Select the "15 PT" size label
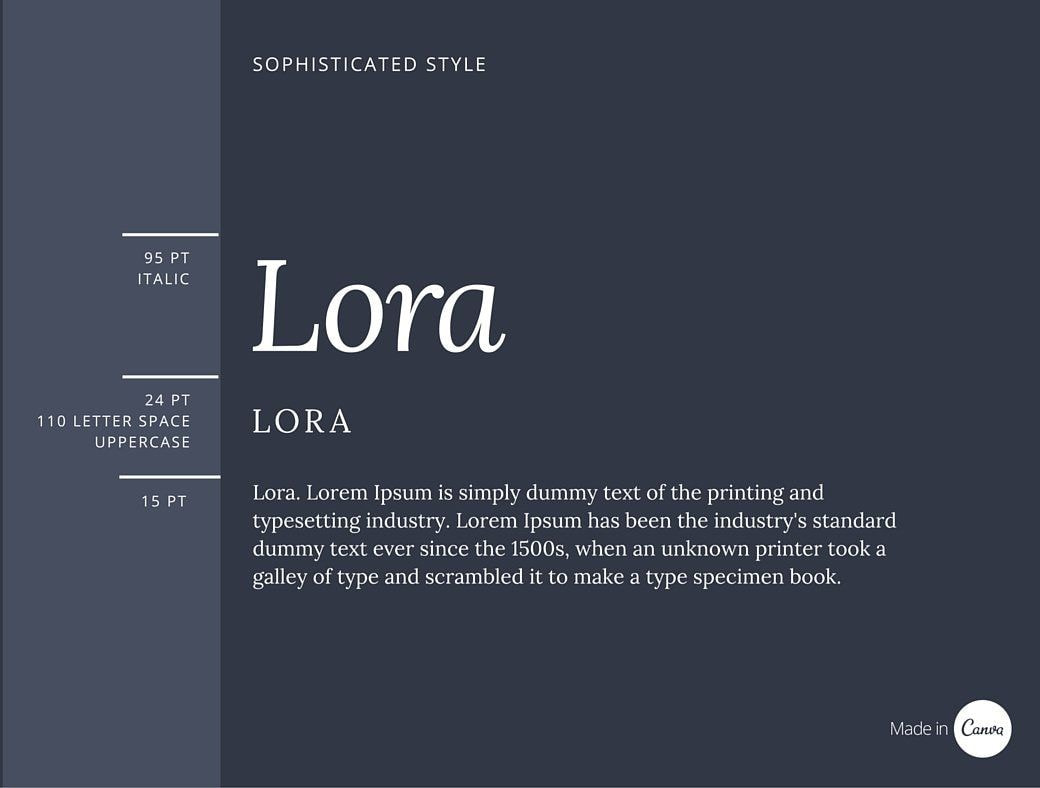Screen dimensions: 1040x788 (164, 501)
